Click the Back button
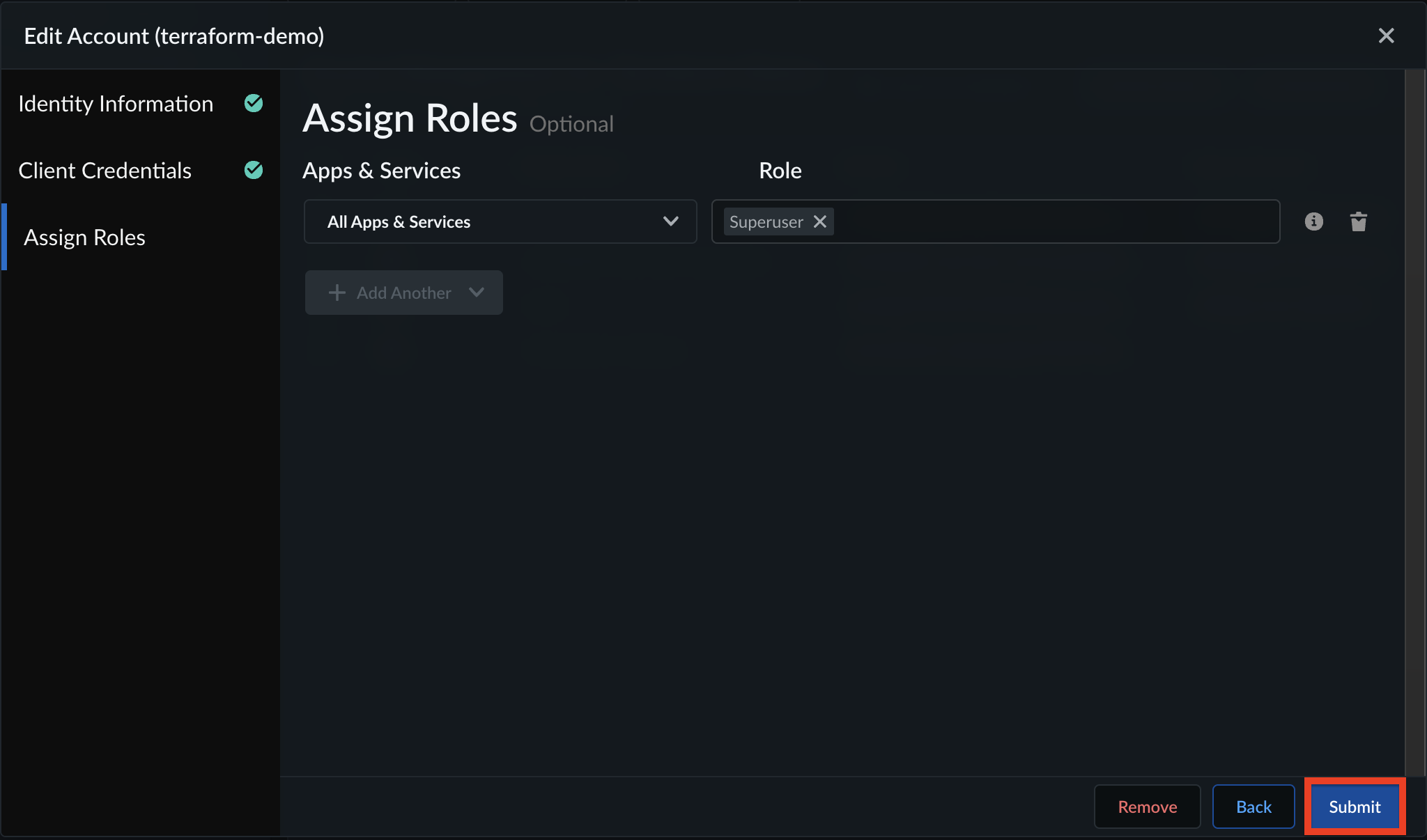Viewport: 1427px width, 840px height. (x=1254, y=807)
